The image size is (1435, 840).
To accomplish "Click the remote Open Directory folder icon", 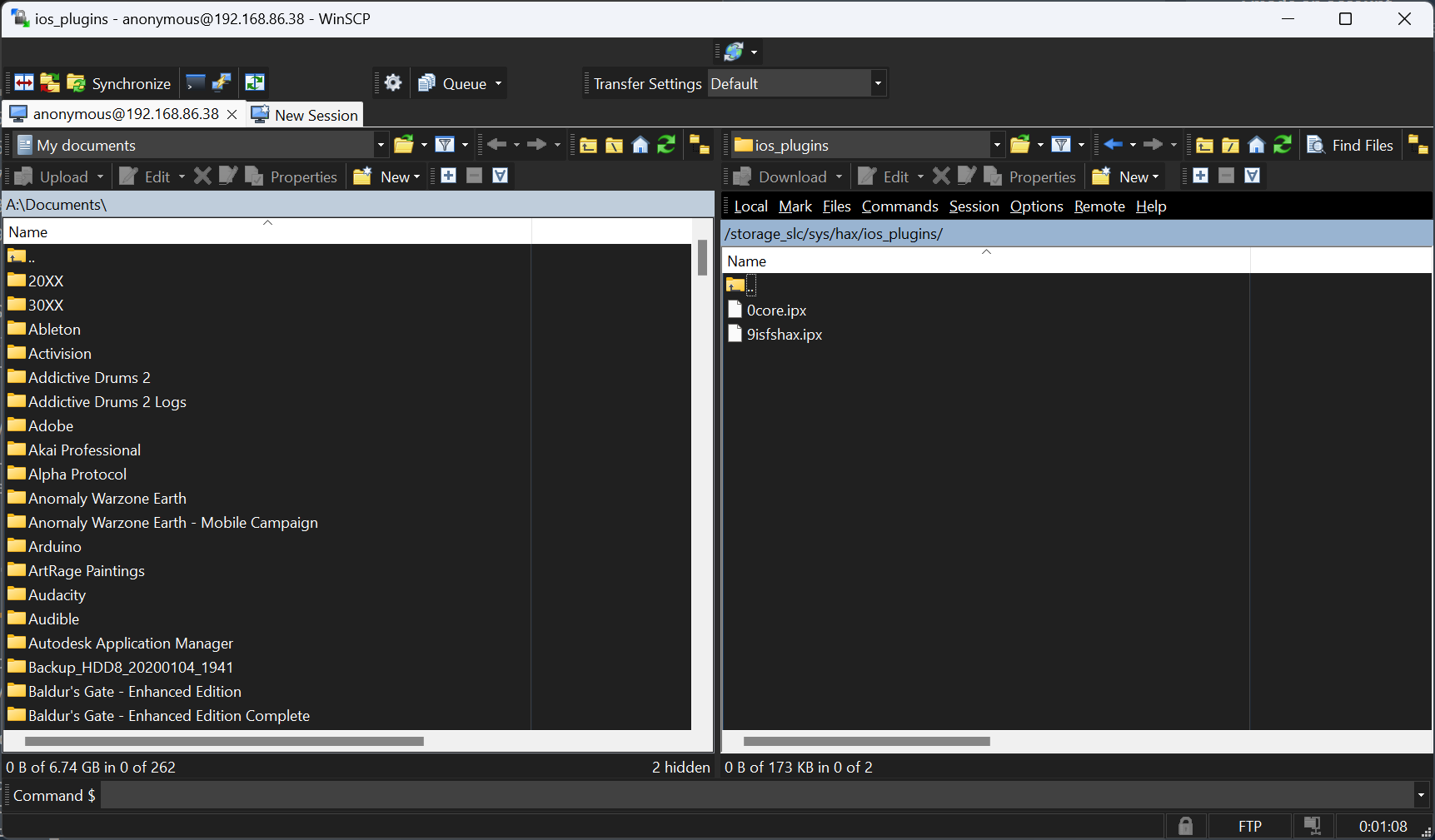I will [1020, 145].
